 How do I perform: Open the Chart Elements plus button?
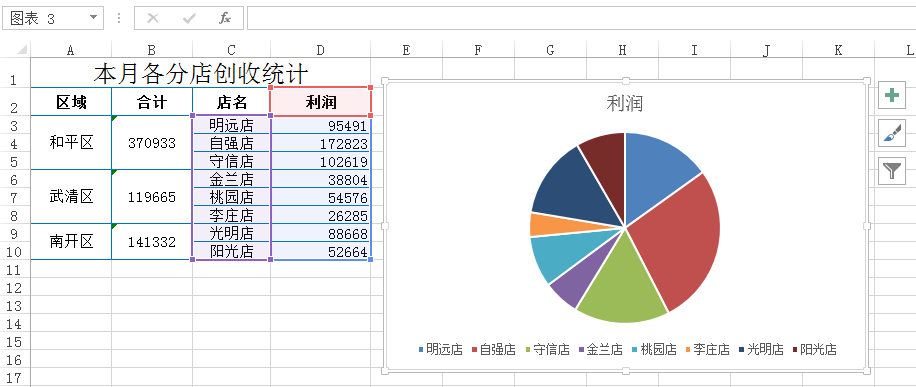pyautogui.click(x=891, y=95)
